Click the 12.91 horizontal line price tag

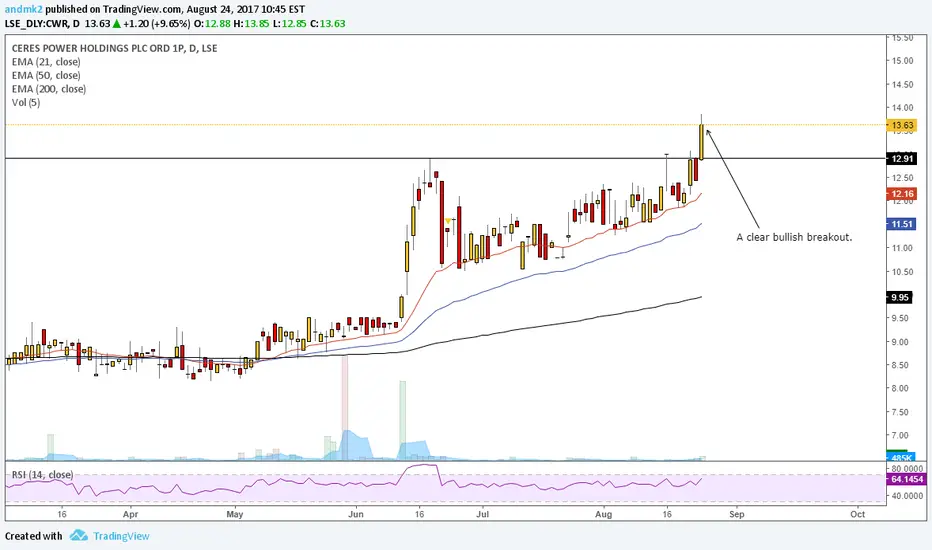pos(902,158)
